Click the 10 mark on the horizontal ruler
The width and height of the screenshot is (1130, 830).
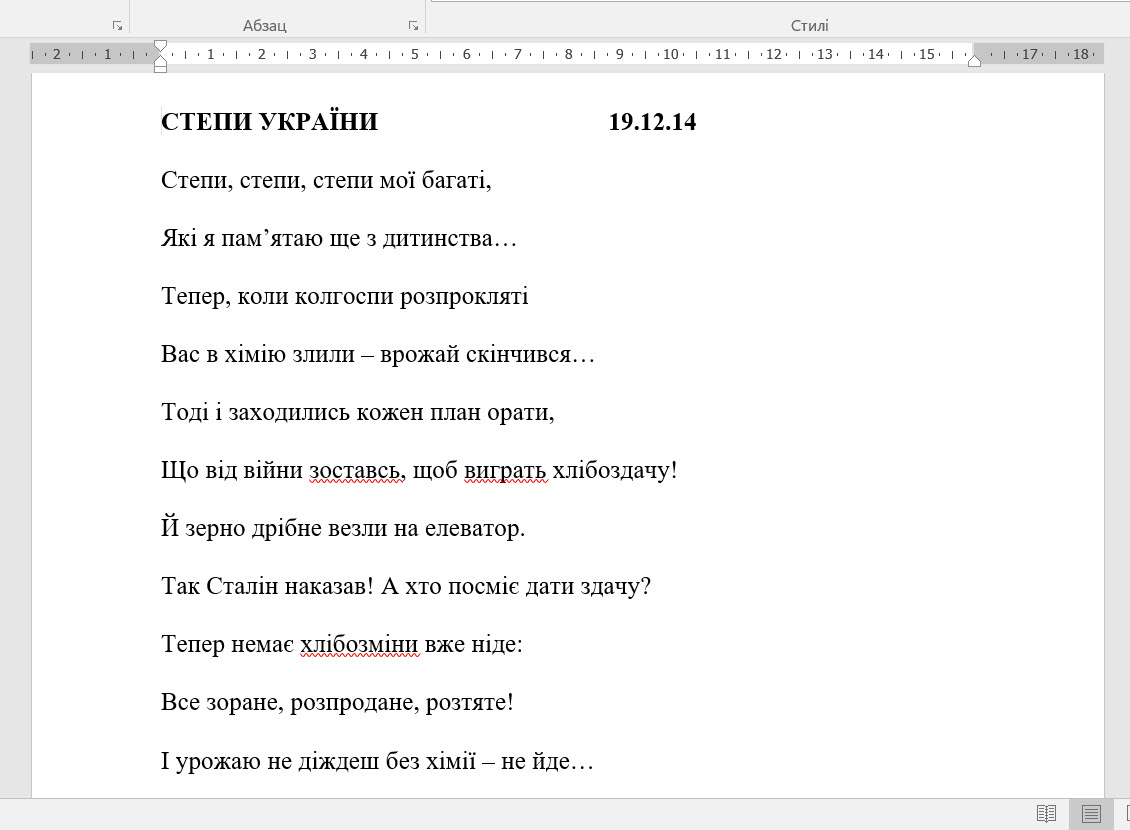click(671, 54)
